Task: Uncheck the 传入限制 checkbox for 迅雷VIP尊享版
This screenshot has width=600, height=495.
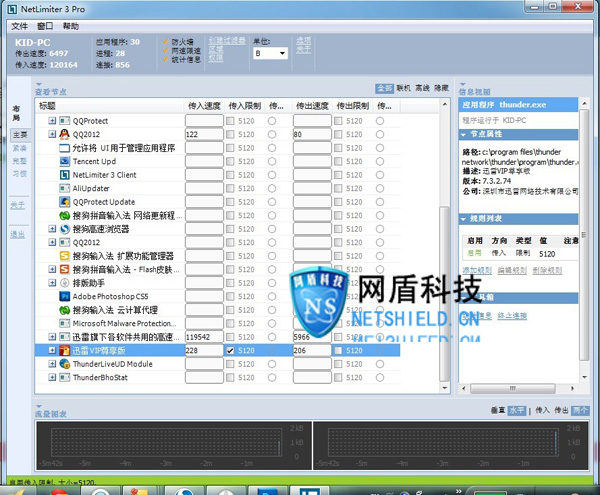Action: click(230, 350)
